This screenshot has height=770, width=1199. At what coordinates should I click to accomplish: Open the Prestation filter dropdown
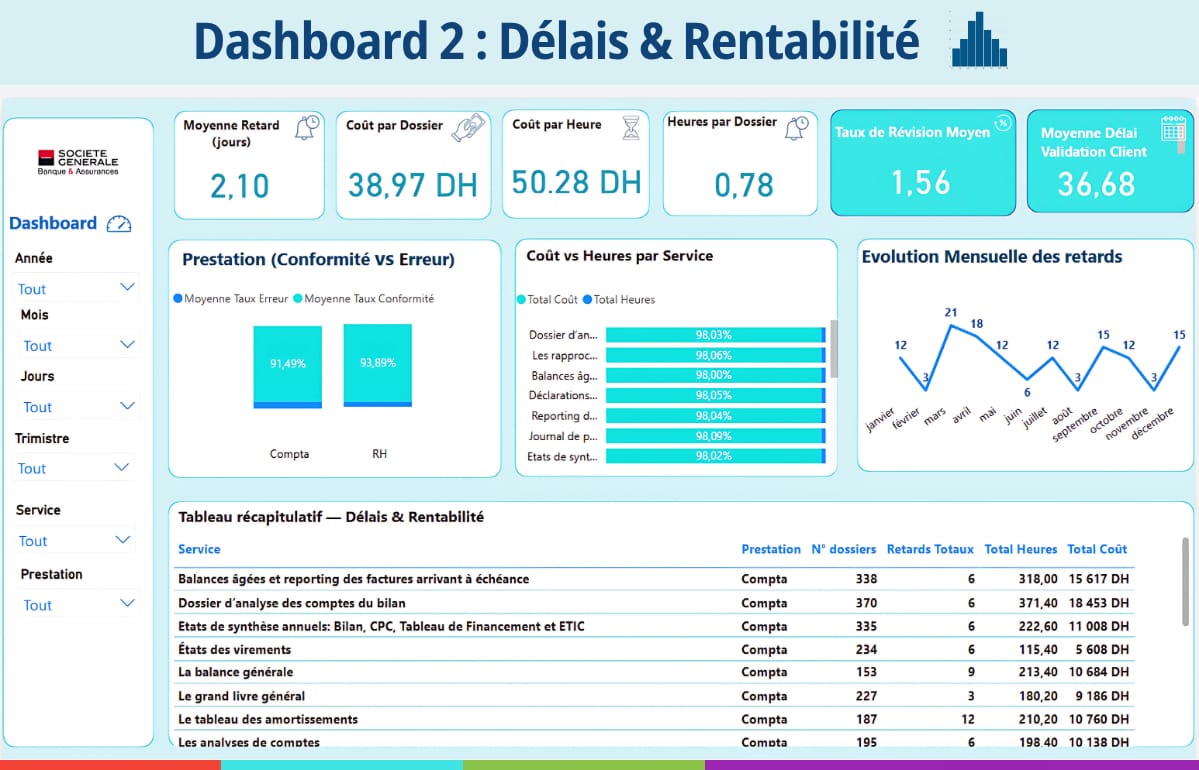click(x=80, y=605)
